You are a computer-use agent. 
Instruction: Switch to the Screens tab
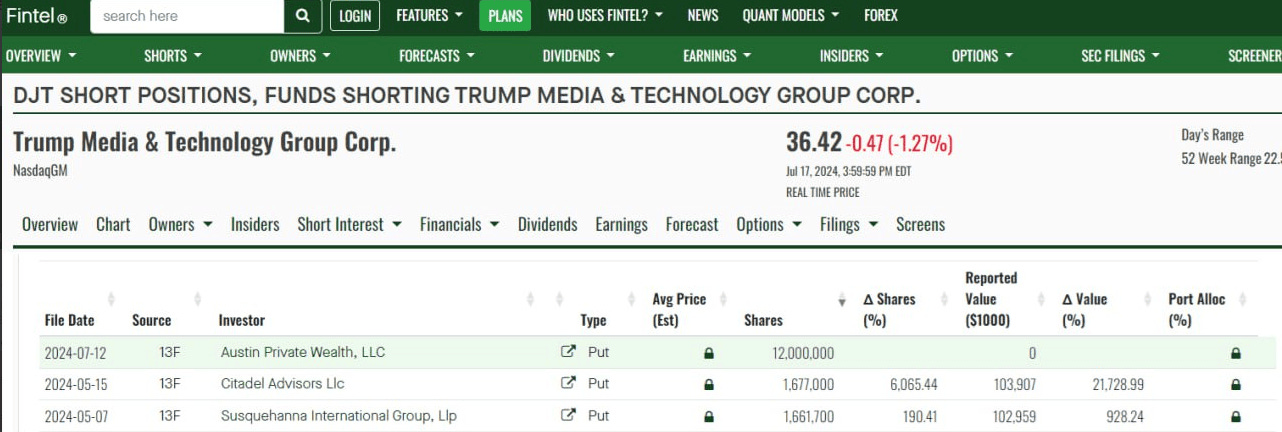[x=920, y=225]
